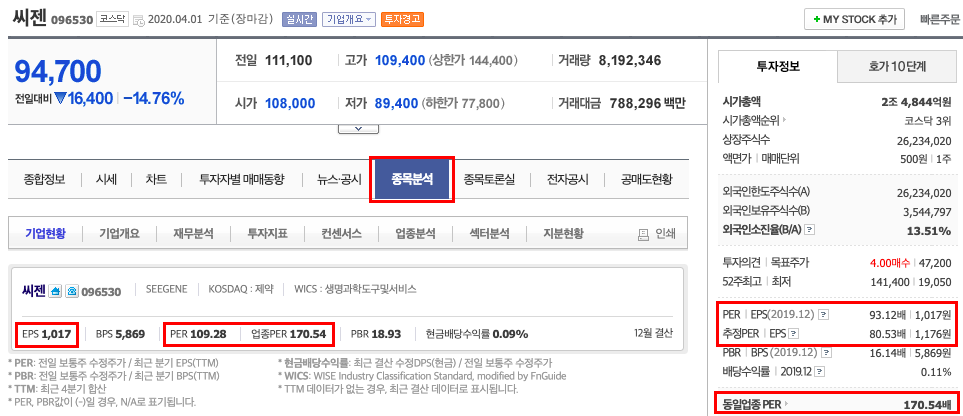Select the 기업현황 sub-tab

pyautogui.click(x=45, y=234)
